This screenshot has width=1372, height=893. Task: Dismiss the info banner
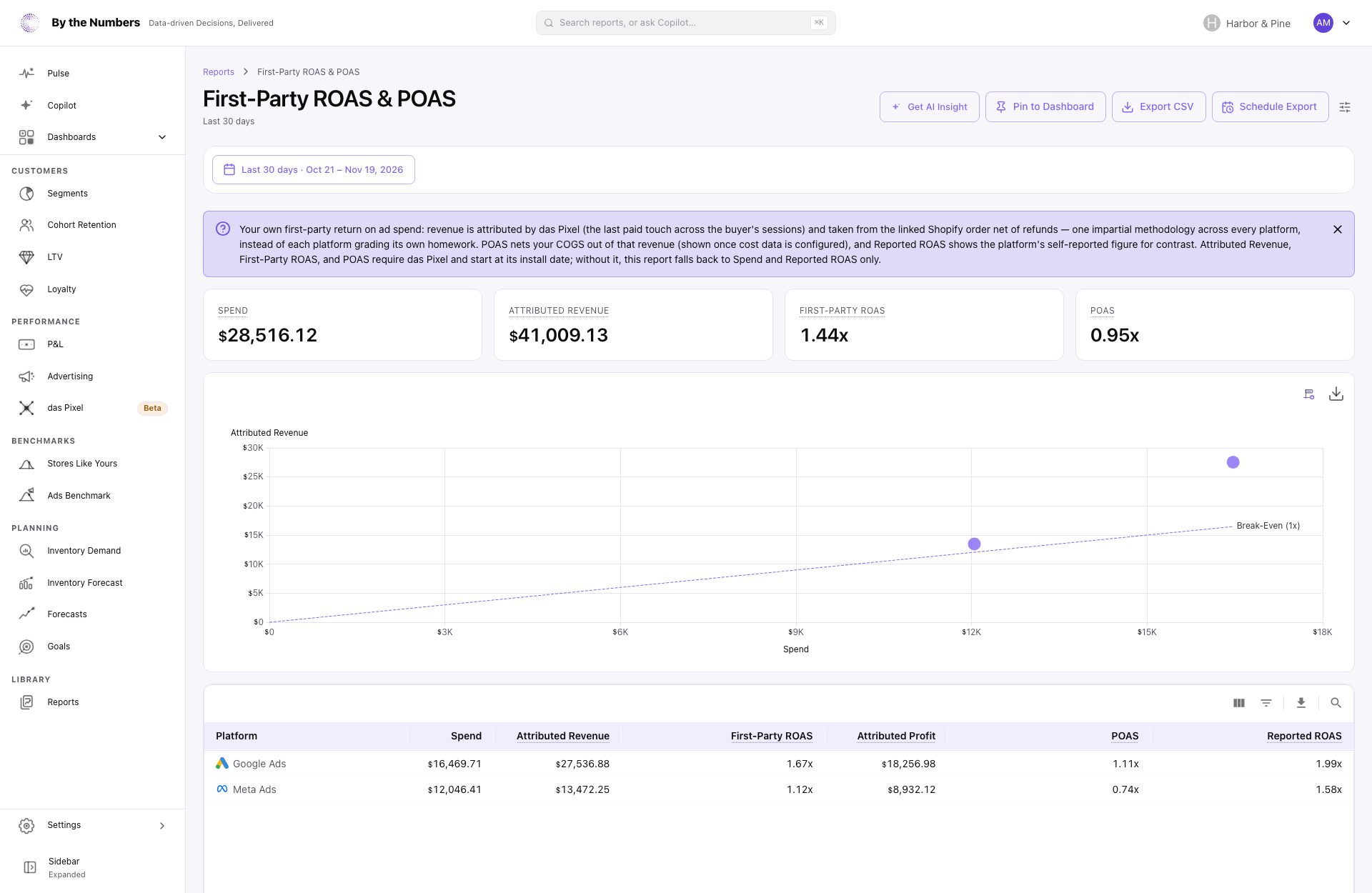(x=1338, y=229)
